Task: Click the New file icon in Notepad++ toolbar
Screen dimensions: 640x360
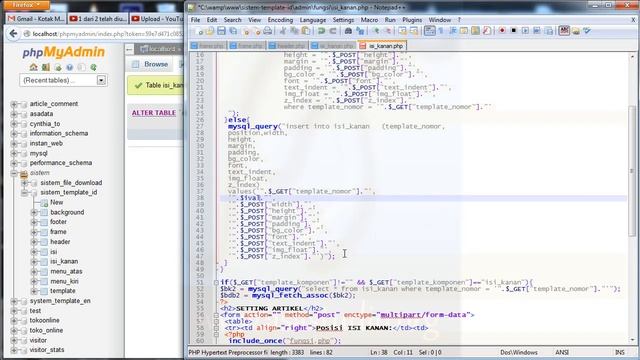Action: pyautogui.click(x=199, y=31)
